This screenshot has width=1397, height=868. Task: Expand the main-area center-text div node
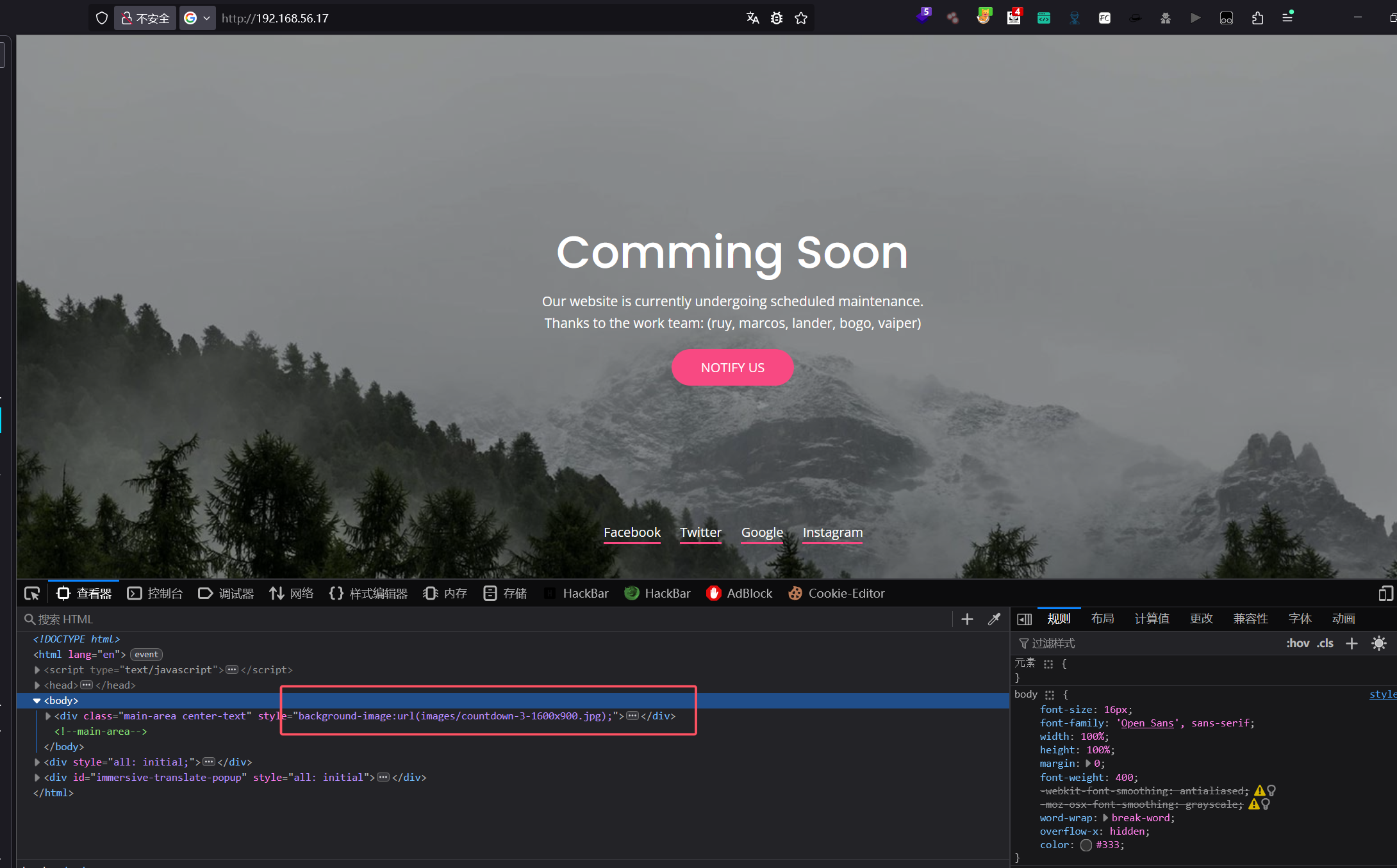[48, 716]
